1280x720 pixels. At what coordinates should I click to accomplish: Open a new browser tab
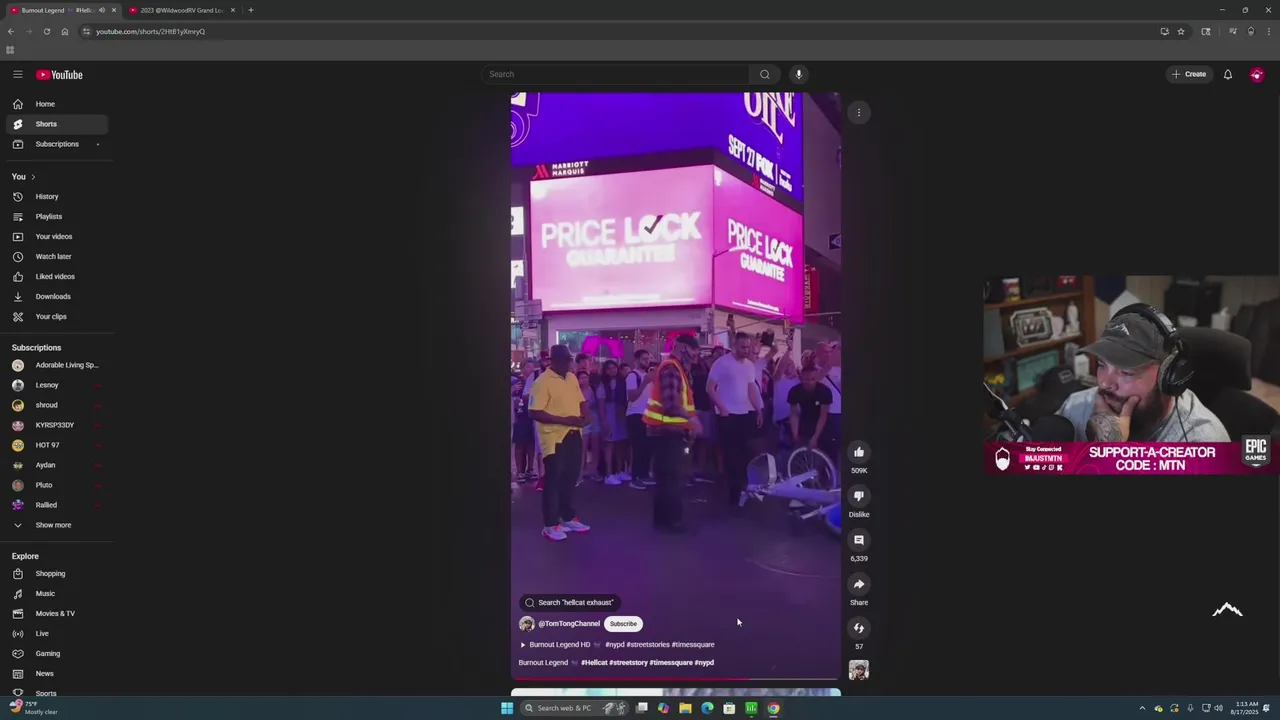tap(250, 10)
